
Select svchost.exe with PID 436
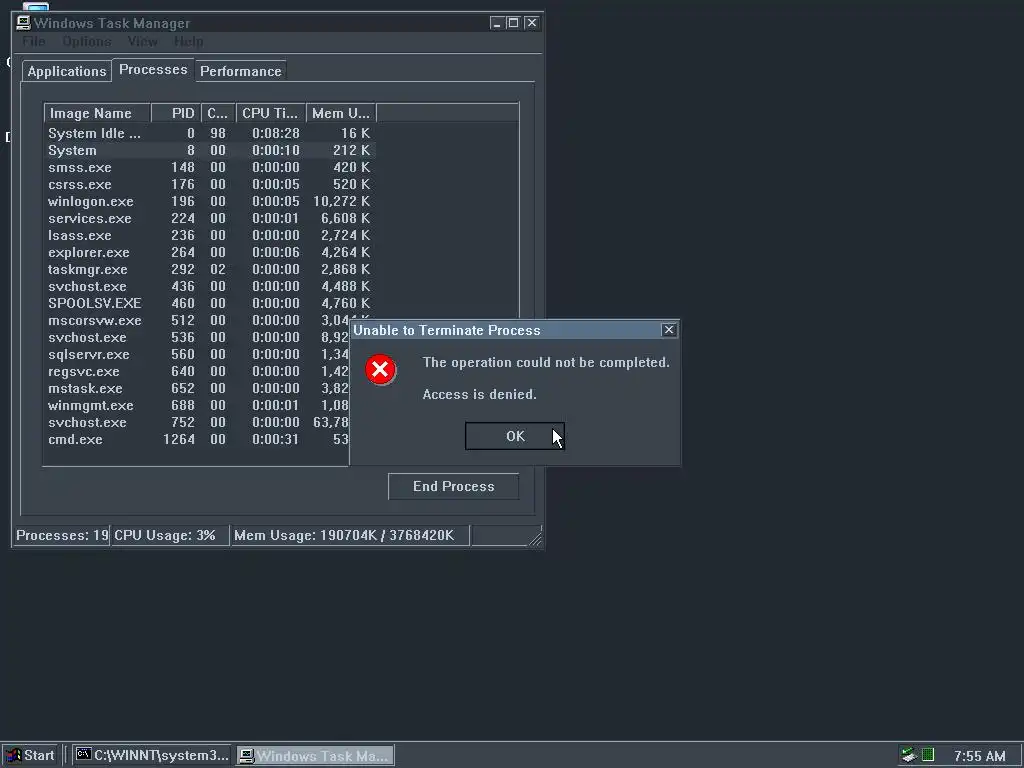210,286
